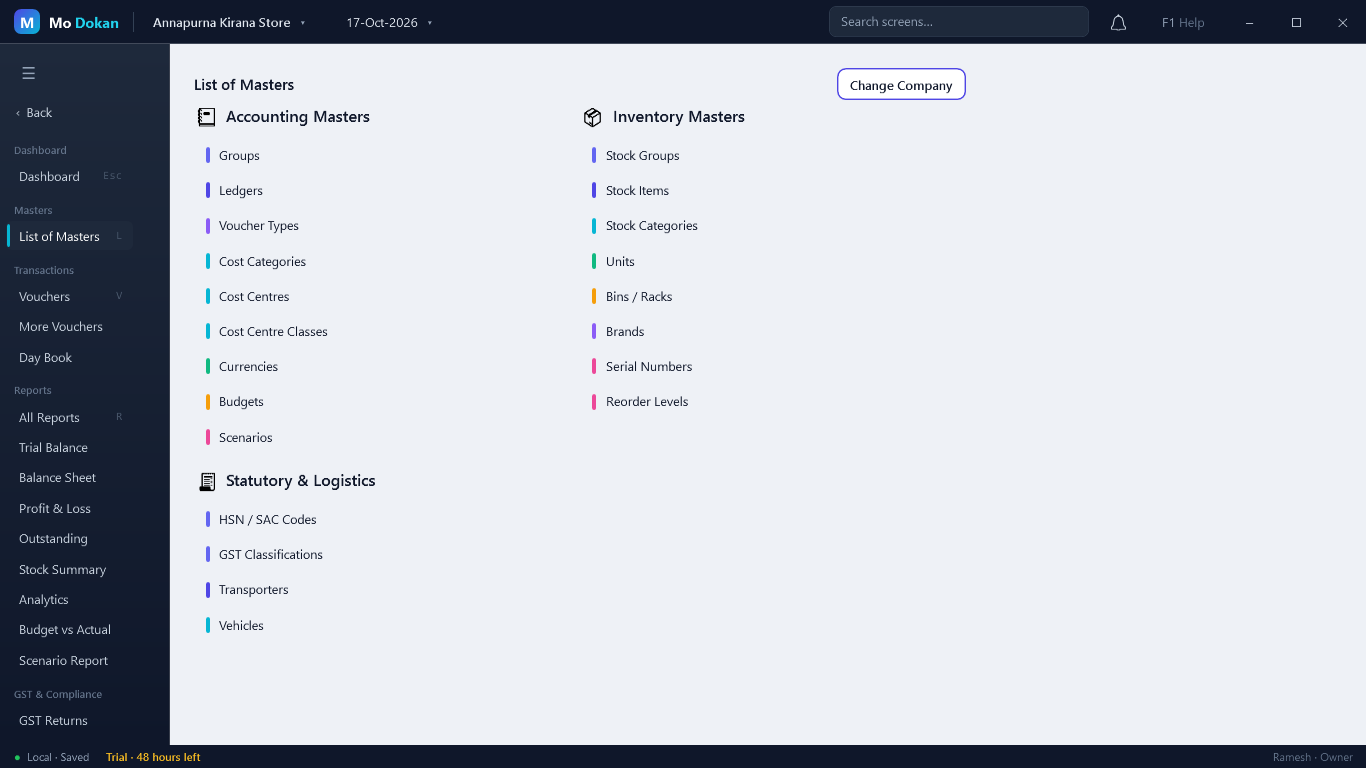Screen dimensions: 1366x768
Task: Click the Inventory Masters box icon
Action: point(593,117)
